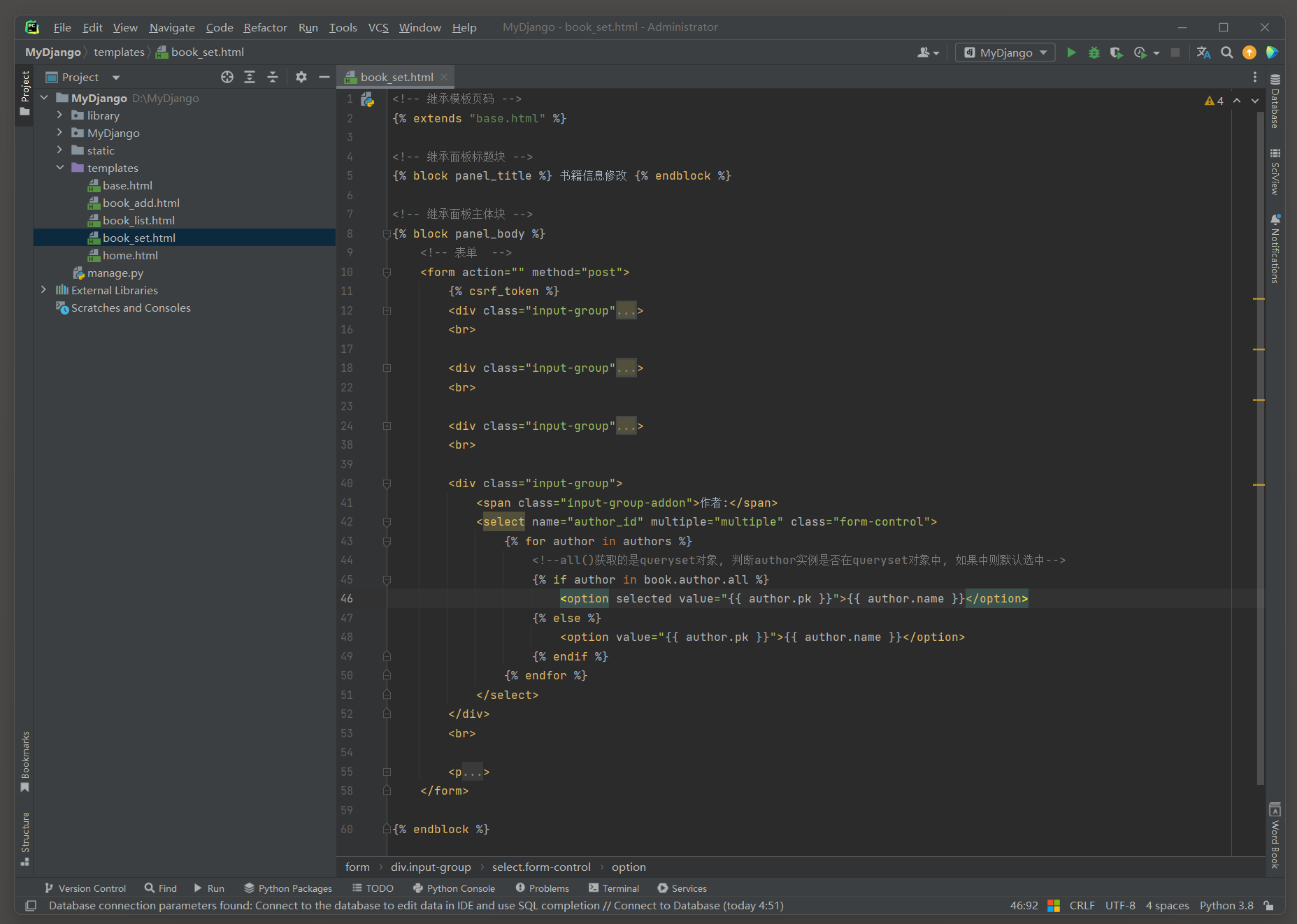Open the Structure side panel
1297x924 pixels.
pos(25,839)
